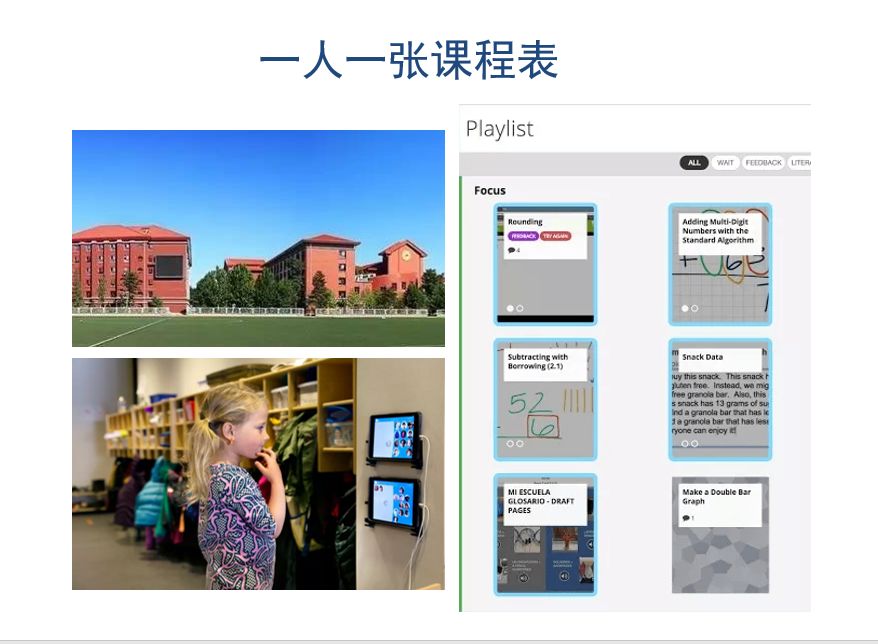Open MI ESCUELA GLOSARIO draft pages card
Image resolution: width=878 pixels, height=644 pixels.
point(545,534)
